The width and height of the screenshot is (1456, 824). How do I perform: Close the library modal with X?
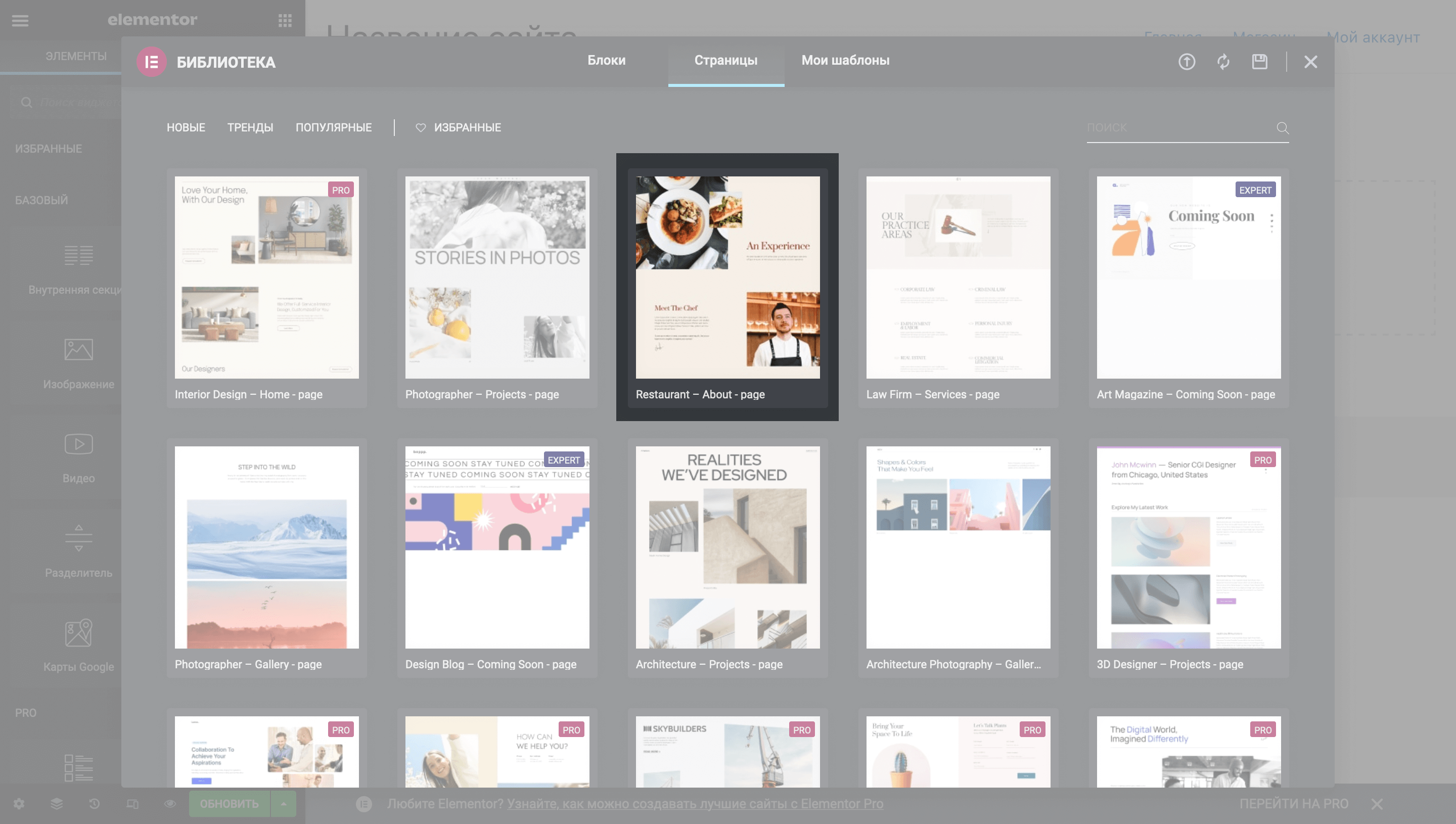pyautogui.click(x=1310, y=62)
